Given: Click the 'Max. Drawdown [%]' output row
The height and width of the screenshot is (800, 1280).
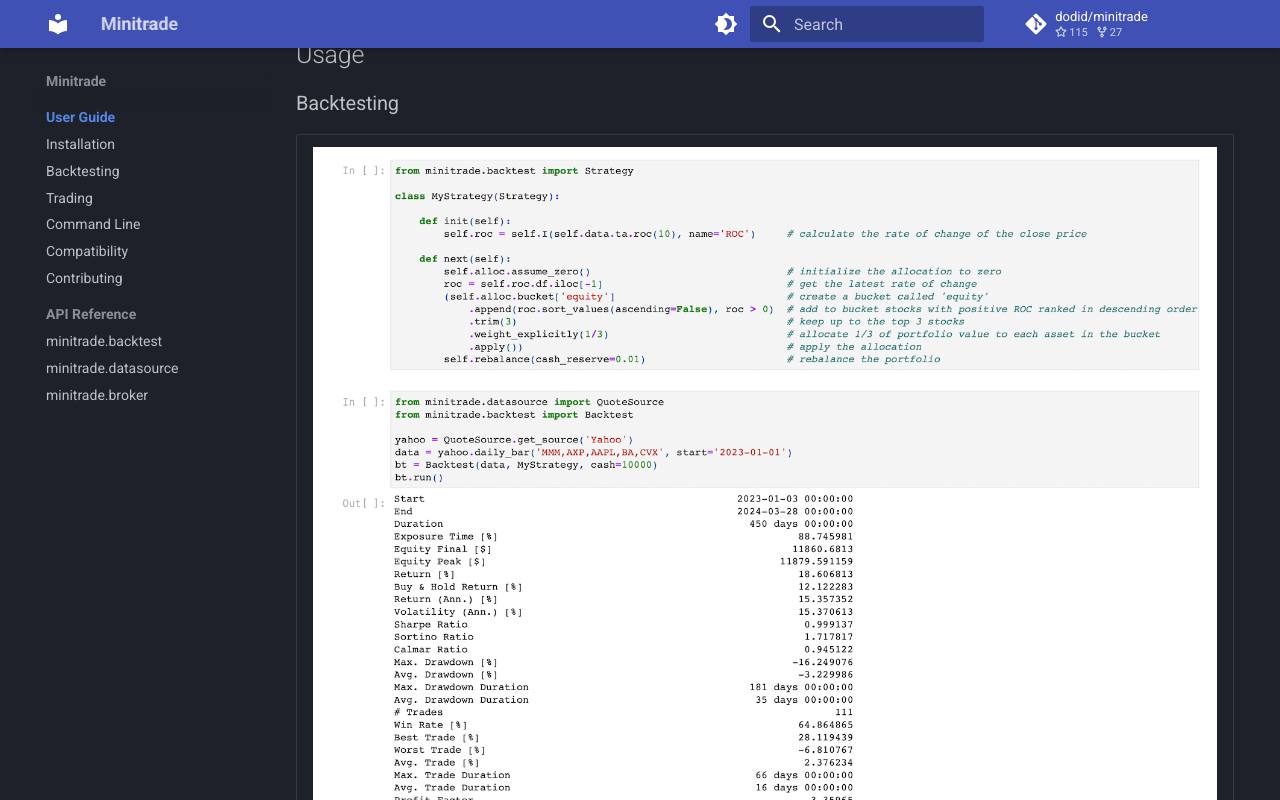Looking at the screenshot, I should click(x=623, y=662).
